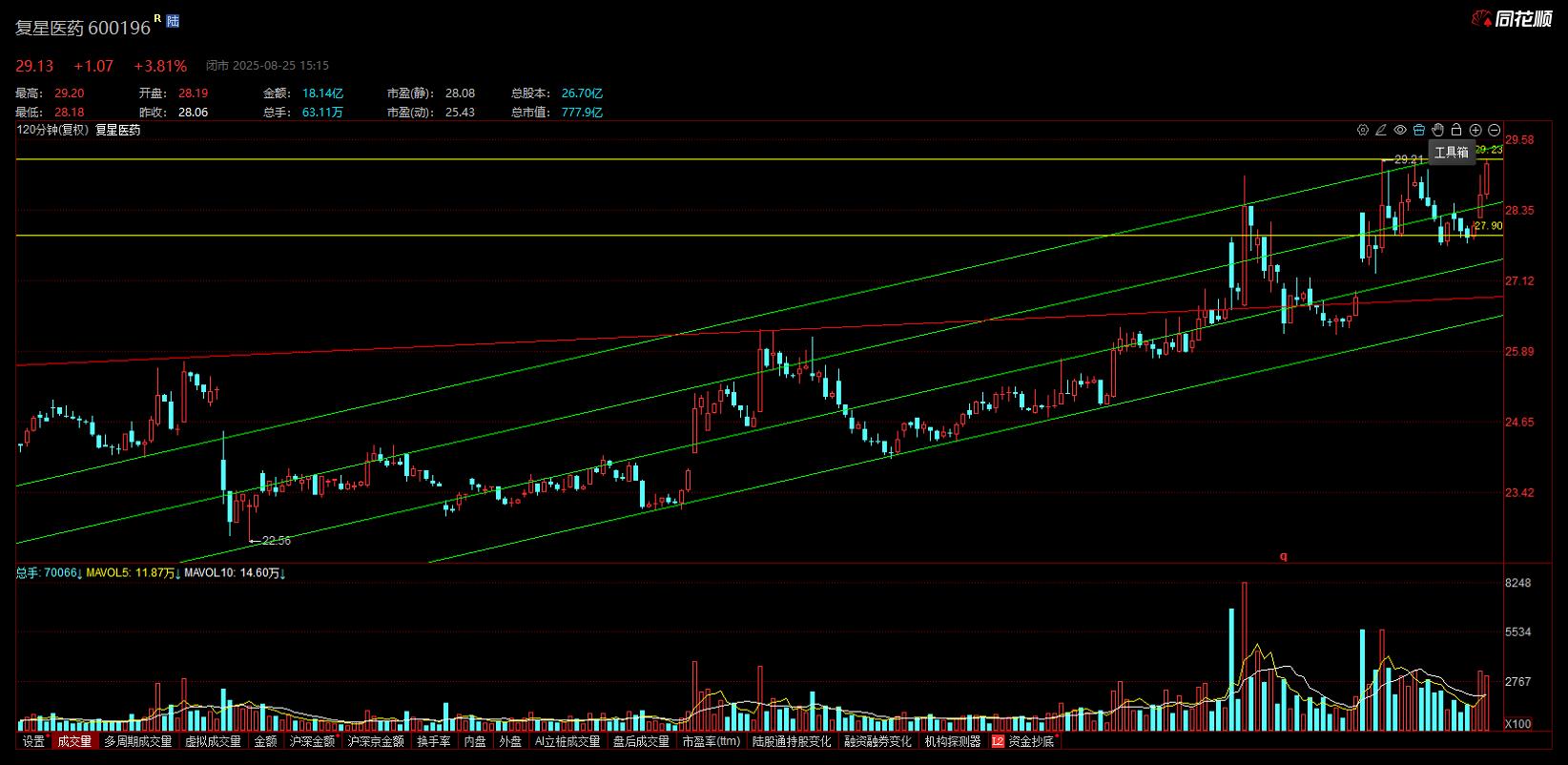Click the 8248 volume axis label
This screenshot has width=1568, height=765.
1517,583
